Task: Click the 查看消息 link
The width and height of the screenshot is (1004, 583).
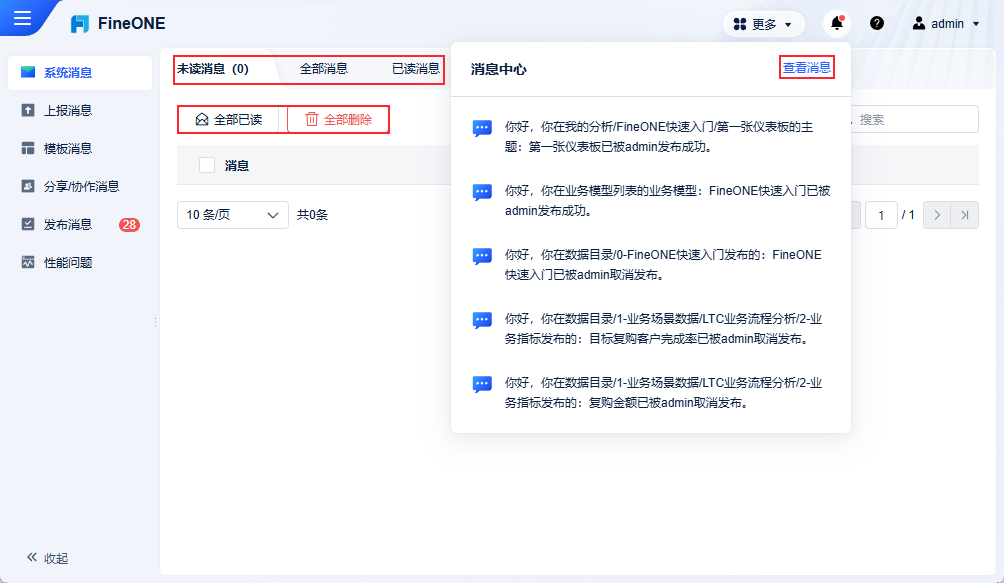Action: tap(807, 67)
